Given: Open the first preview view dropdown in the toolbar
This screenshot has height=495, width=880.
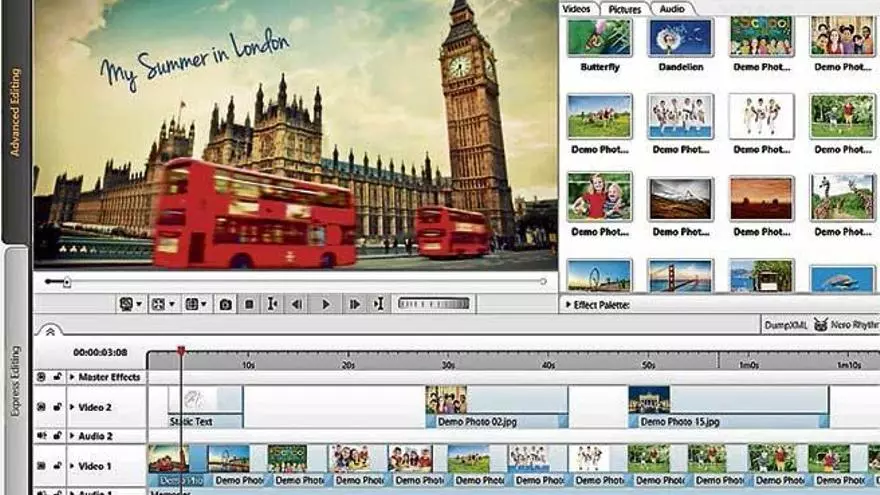Looking at the screenshot, I should tap(130, 304).
